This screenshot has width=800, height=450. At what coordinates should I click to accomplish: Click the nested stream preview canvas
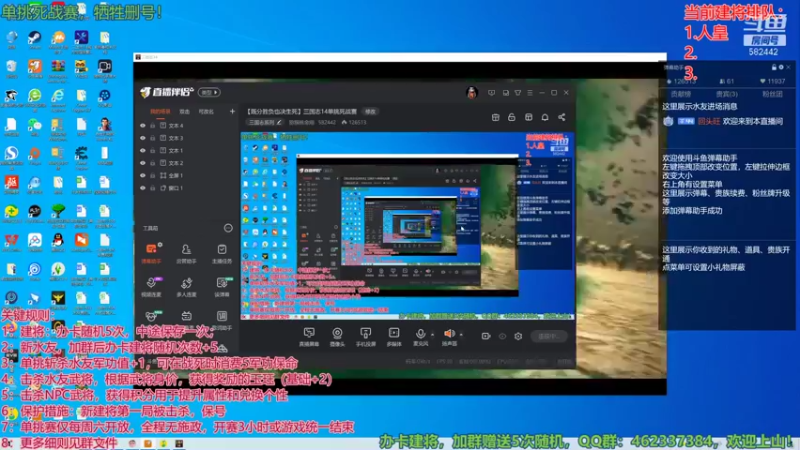coord(407,226)
